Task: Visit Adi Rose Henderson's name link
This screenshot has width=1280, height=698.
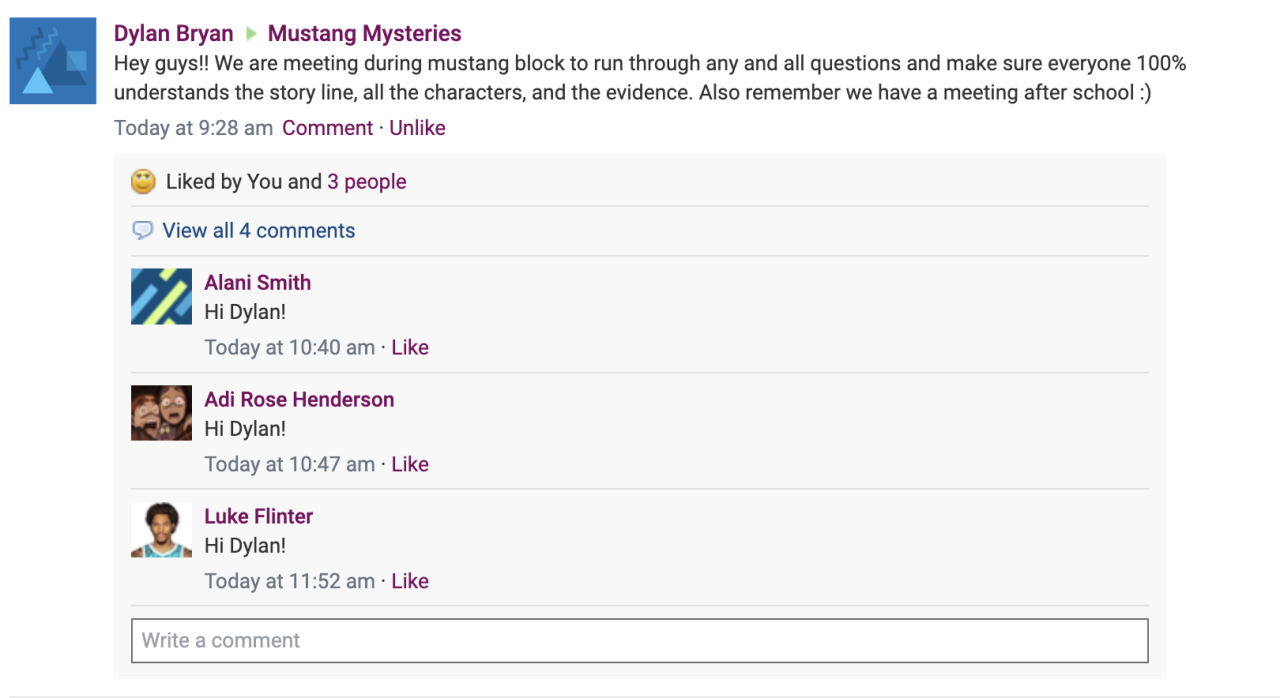Action: [299, 400]
